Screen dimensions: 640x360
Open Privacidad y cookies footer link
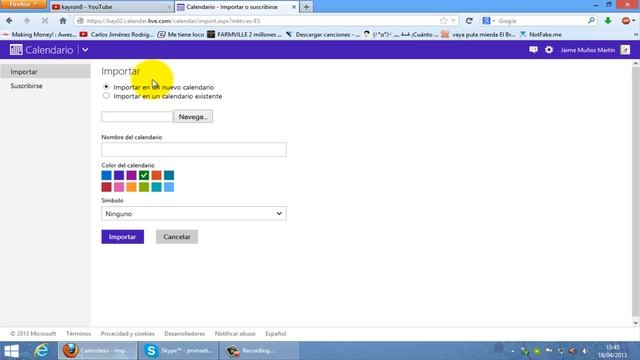pyautogui.click(x=127, y=333)
